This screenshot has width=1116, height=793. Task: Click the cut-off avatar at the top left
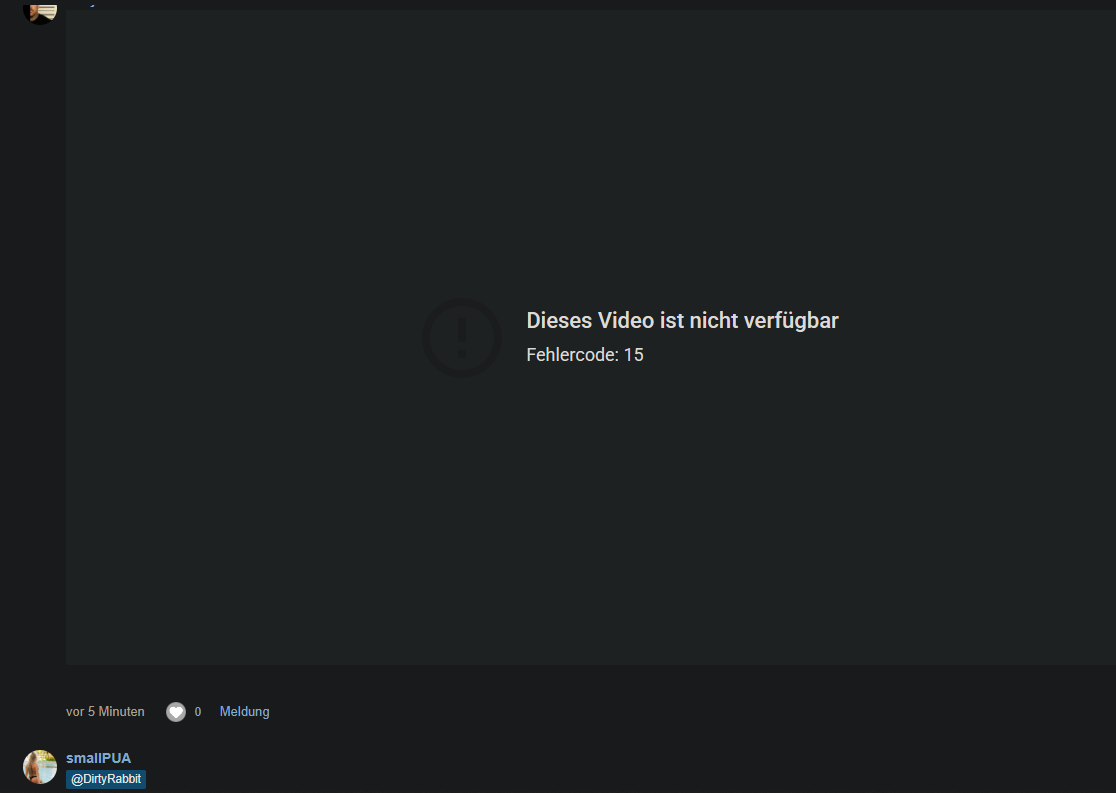pyautogui.click(x=40, y=10)
